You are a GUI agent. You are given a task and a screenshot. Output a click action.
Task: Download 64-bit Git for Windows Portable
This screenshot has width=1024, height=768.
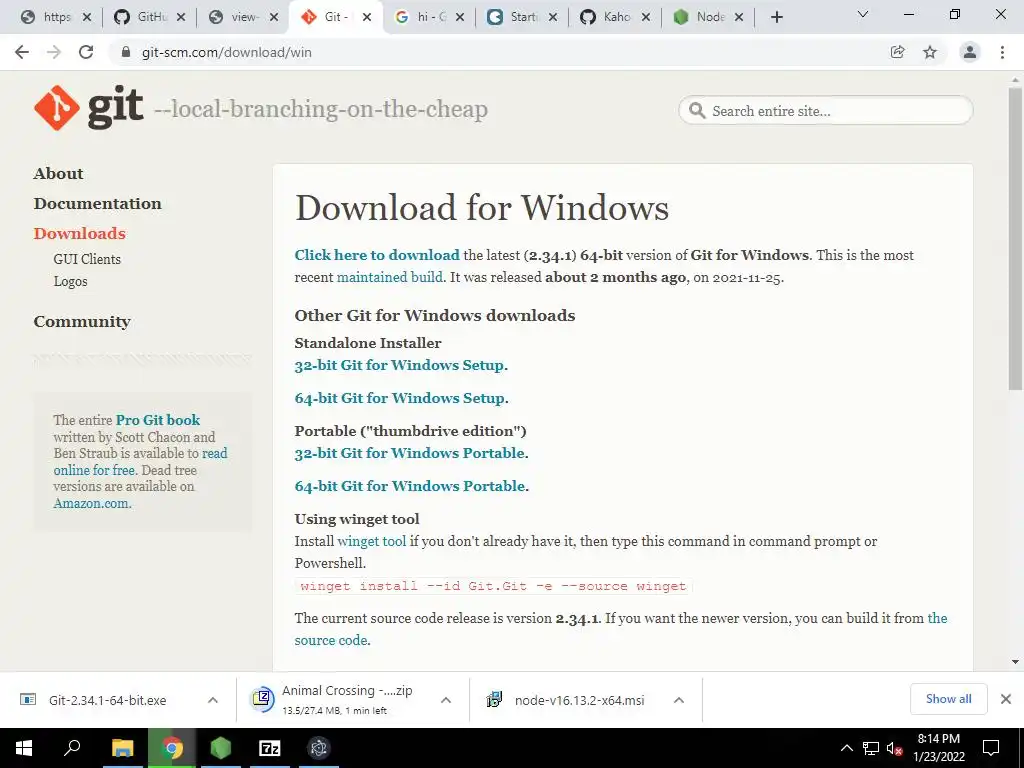tap(409, 486)
